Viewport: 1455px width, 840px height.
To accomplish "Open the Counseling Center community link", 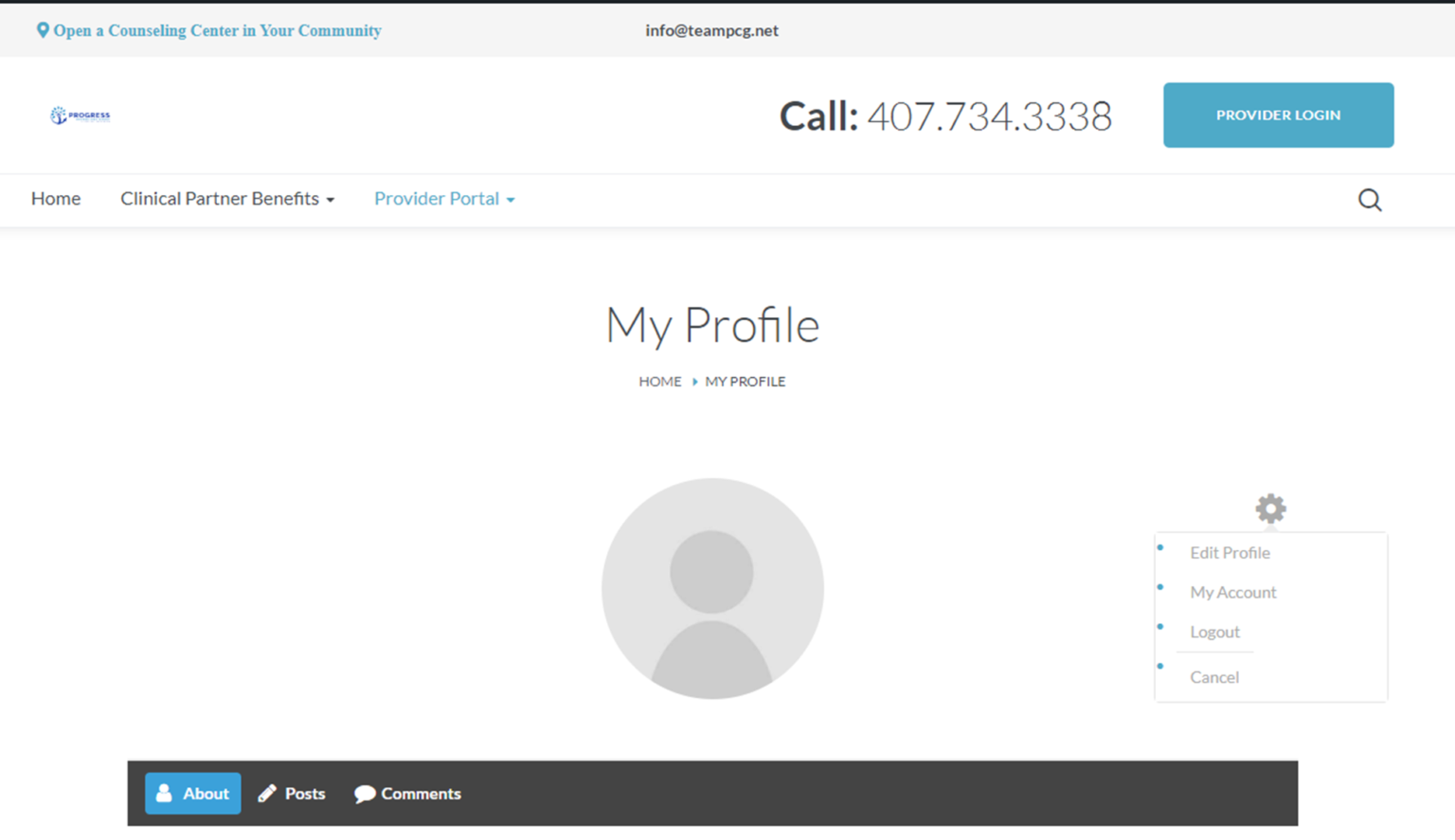I will tap(217, 30).
